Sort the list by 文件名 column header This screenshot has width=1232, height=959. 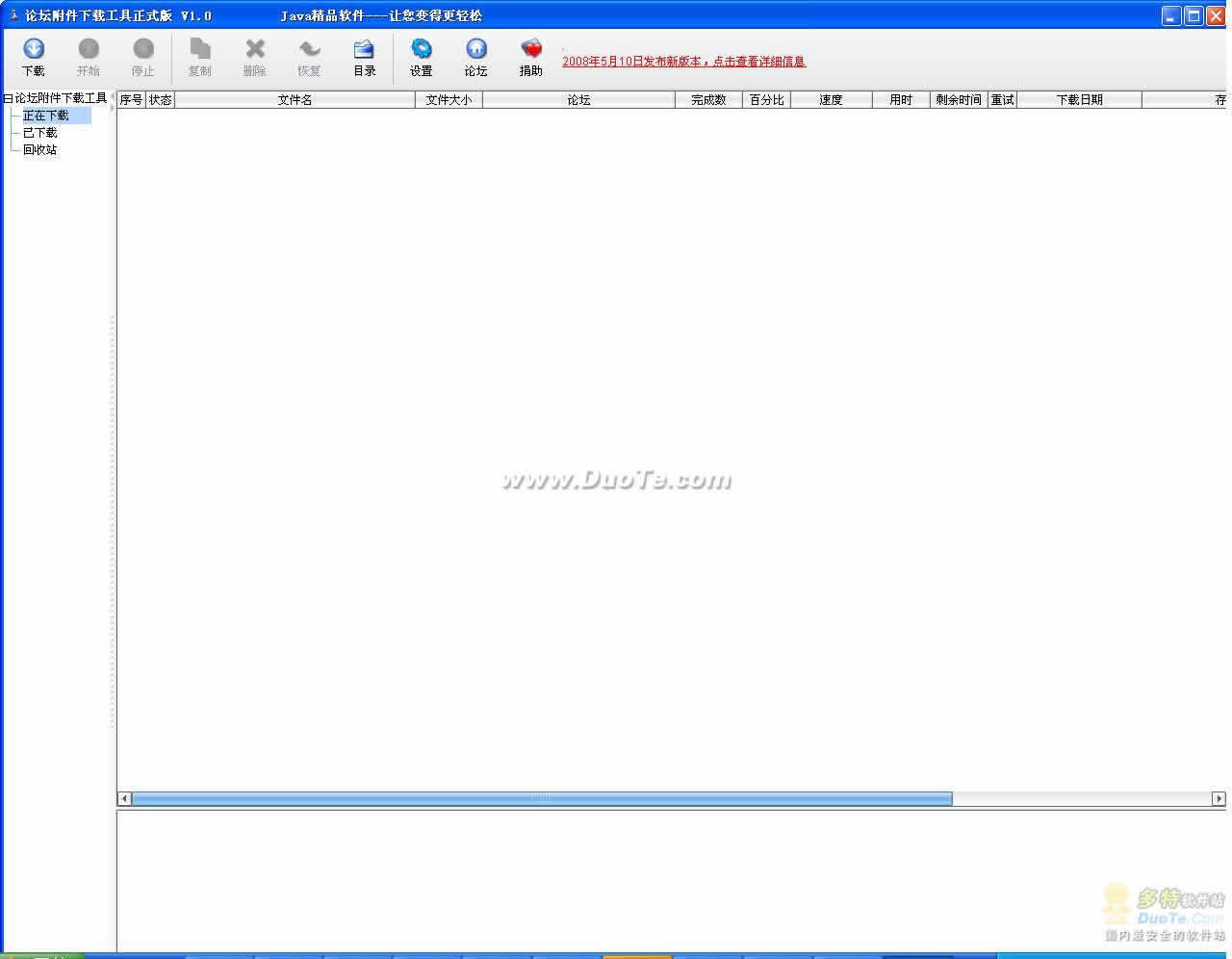coord(295,100)
